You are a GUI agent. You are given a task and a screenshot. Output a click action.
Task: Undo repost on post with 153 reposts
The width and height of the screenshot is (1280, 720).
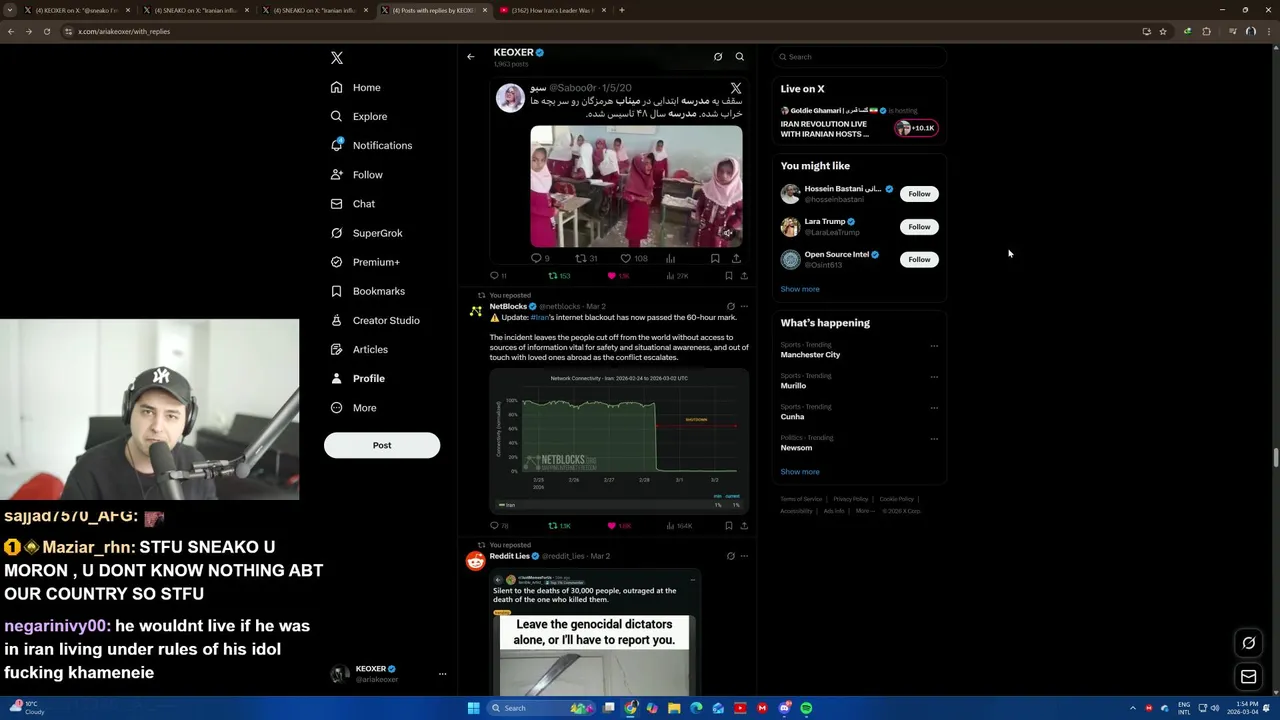pyautogui.click(x=559, y=276)
